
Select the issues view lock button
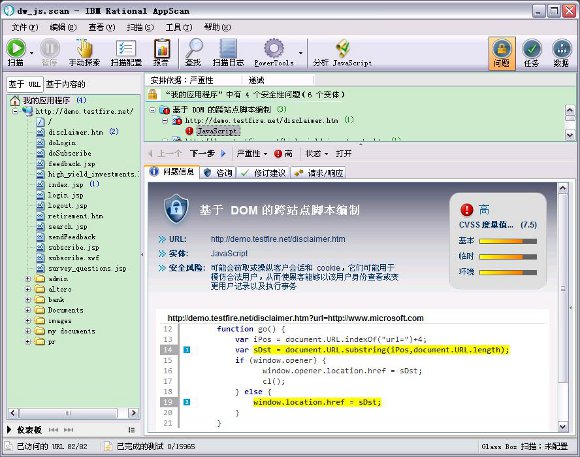click(502, 53)
